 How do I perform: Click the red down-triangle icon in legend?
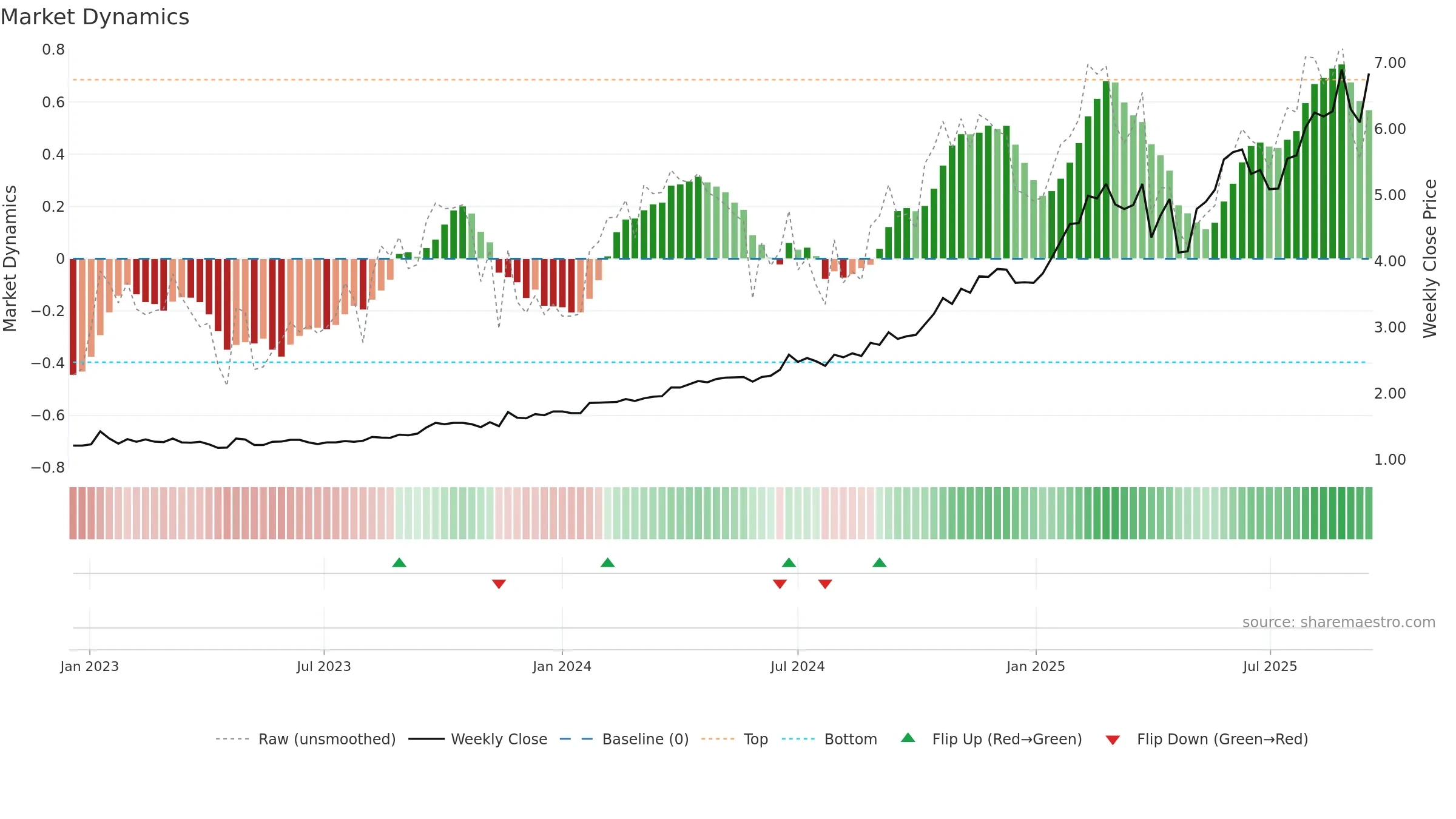1113,740
